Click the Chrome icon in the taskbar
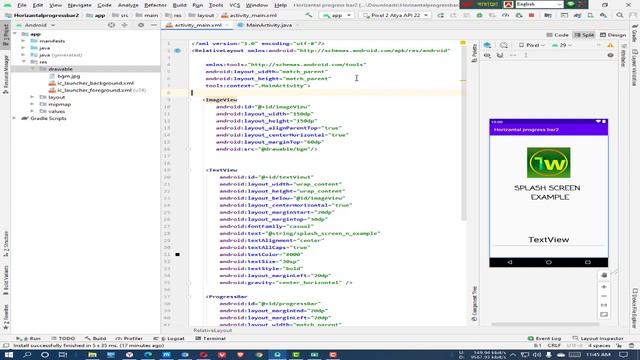The width and height of the screenshot is (640, 360). pyautogui.click(x=259, y=354)
